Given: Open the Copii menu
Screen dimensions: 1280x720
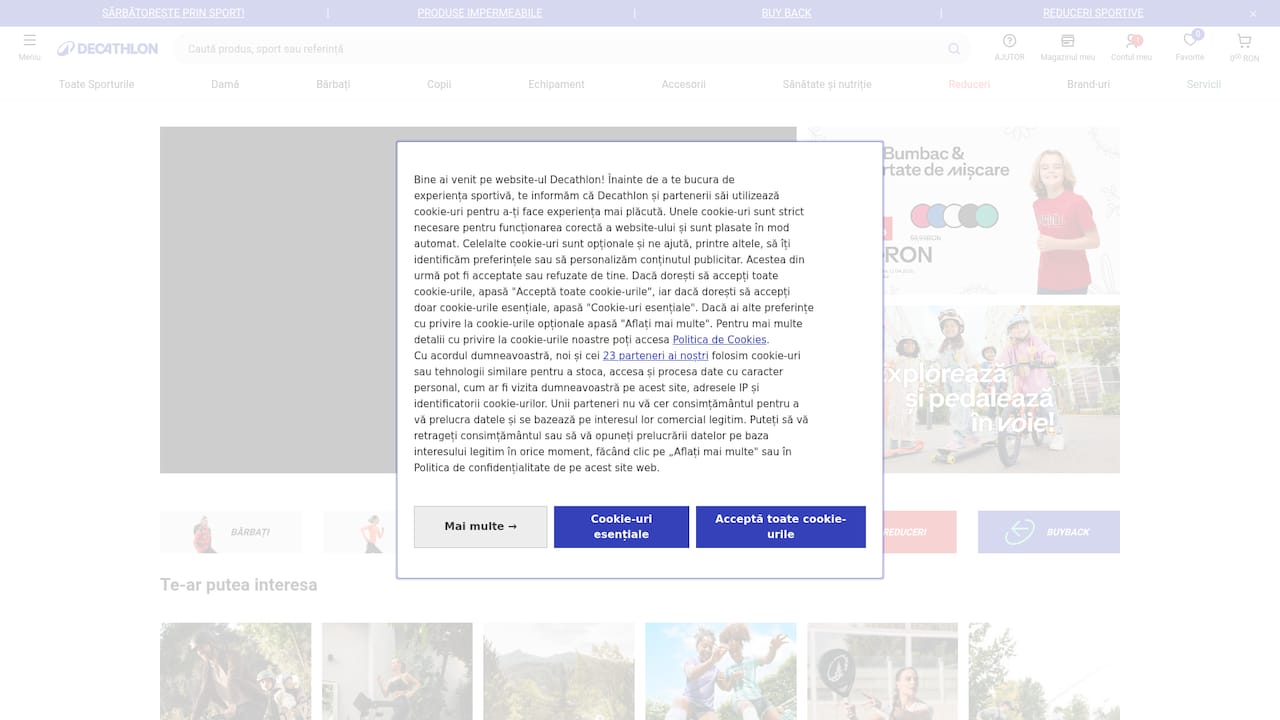Looking at the screenshot, I should tap(439, 84).
